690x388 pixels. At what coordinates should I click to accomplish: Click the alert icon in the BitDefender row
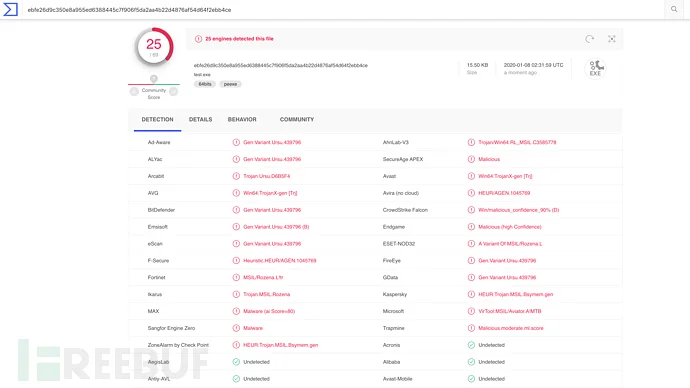(x=236, y=210)
